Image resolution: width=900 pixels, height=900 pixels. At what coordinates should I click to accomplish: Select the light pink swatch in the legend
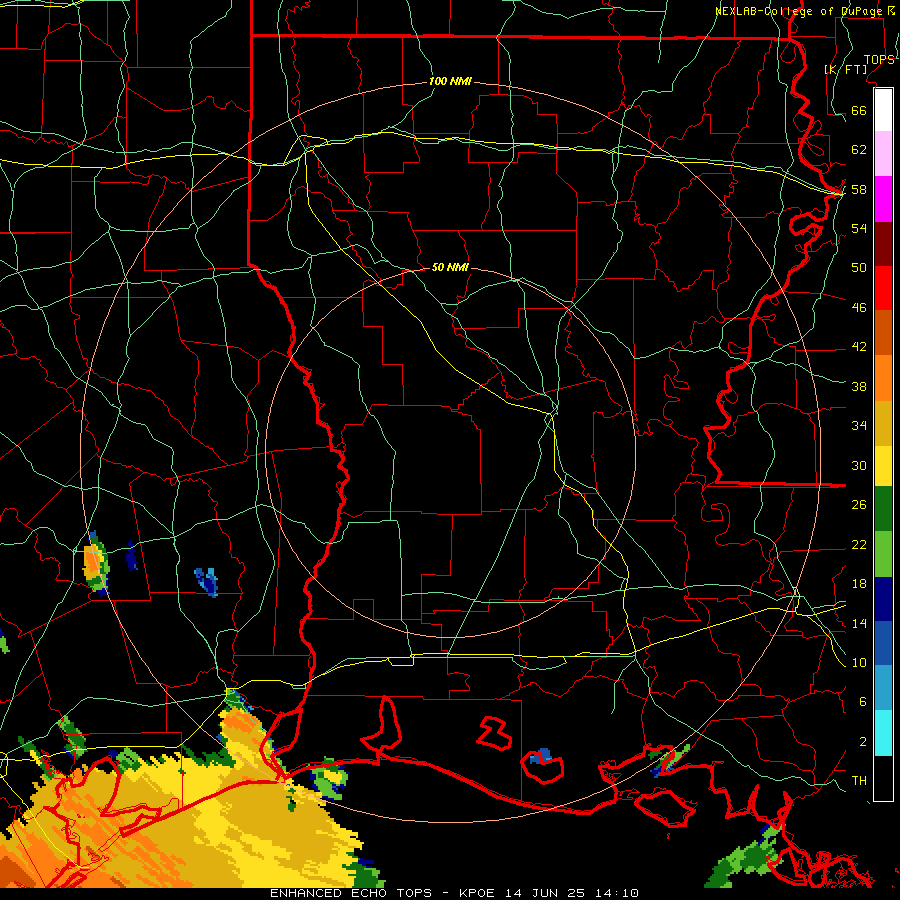pyautogui.click(x=883, y=154)
